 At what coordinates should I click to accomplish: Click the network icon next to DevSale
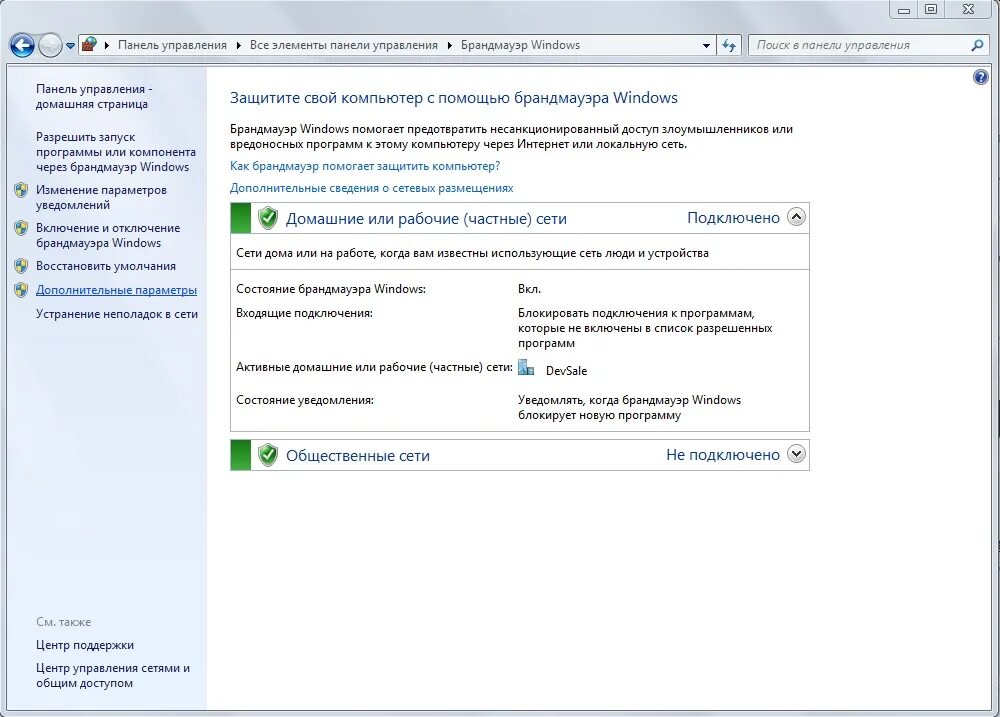(x=526, y=367)
